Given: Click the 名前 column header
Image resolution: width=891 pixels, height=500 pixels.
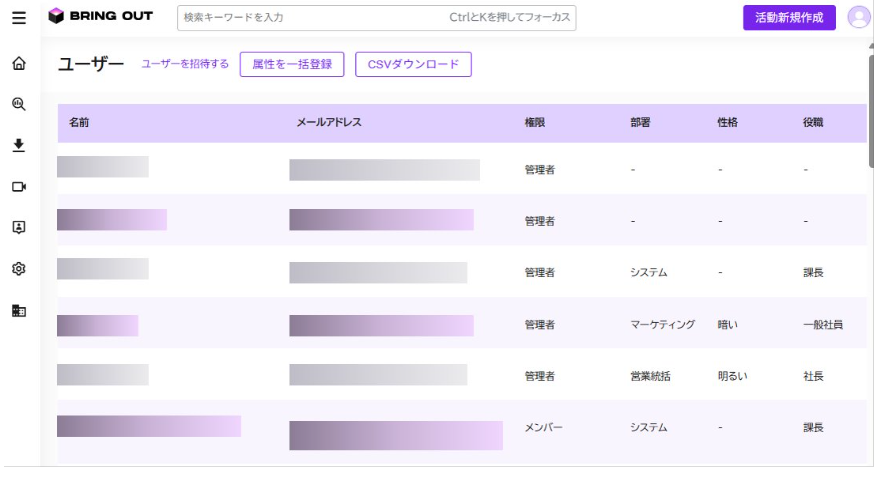Looking at the screenshot, I should 79,122.
